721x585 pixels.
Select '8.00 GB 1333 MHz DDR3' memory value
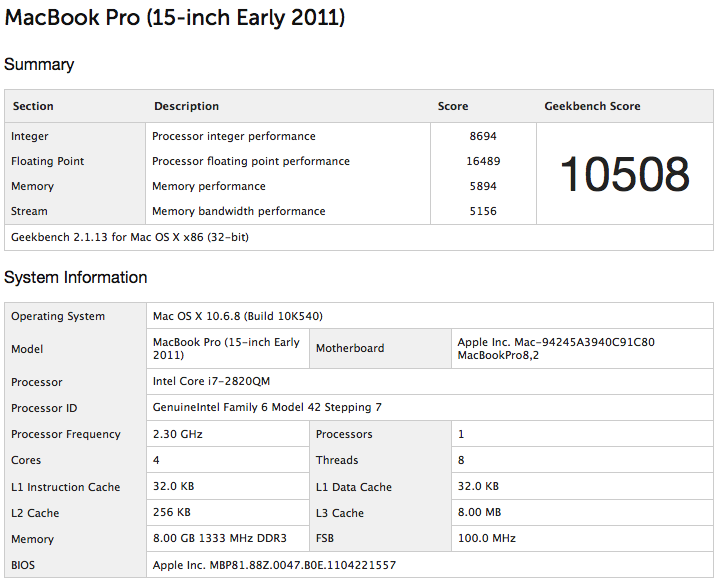point(220,538)
